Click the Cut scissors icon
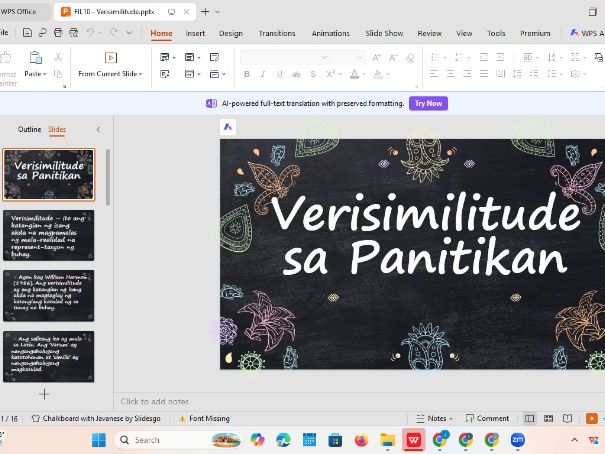The image size is (605, 454). 58,57
